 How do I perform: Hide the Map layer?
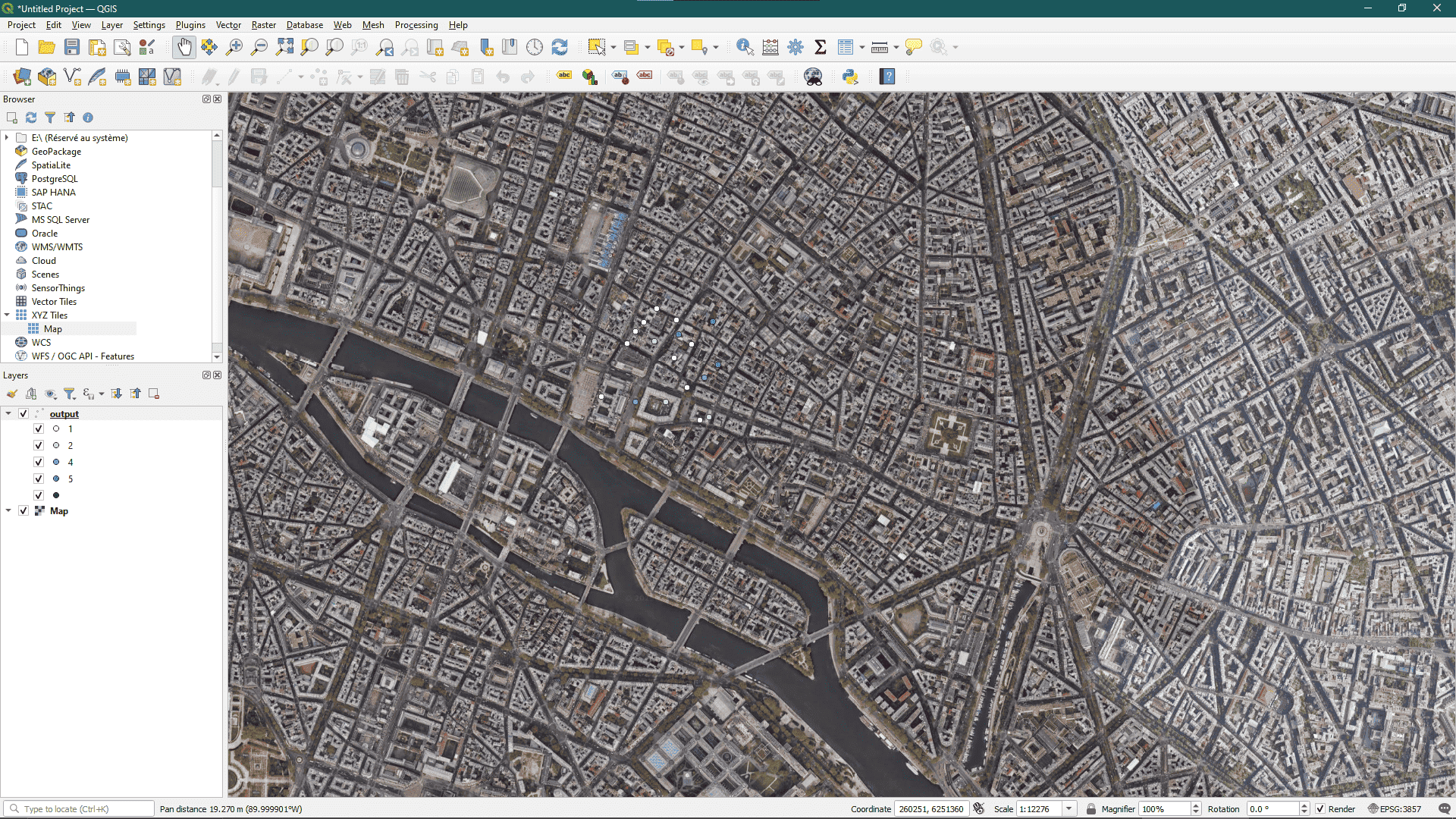pos(24,510)
